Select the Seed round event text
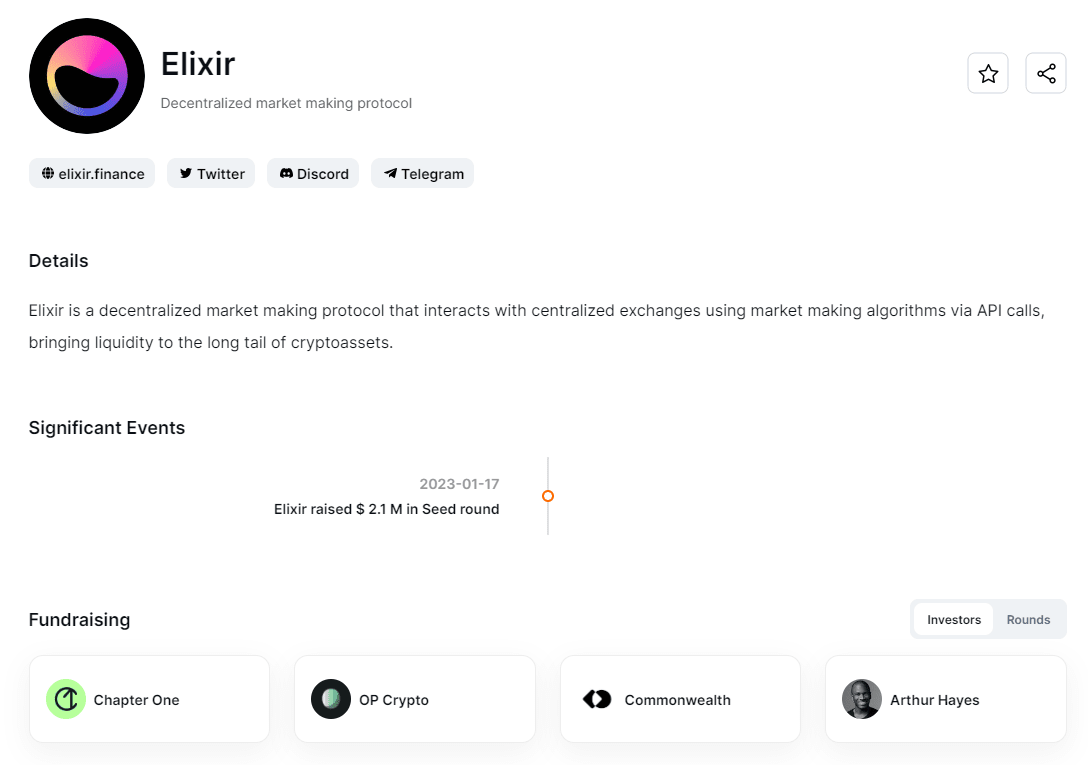 (387, 509)
